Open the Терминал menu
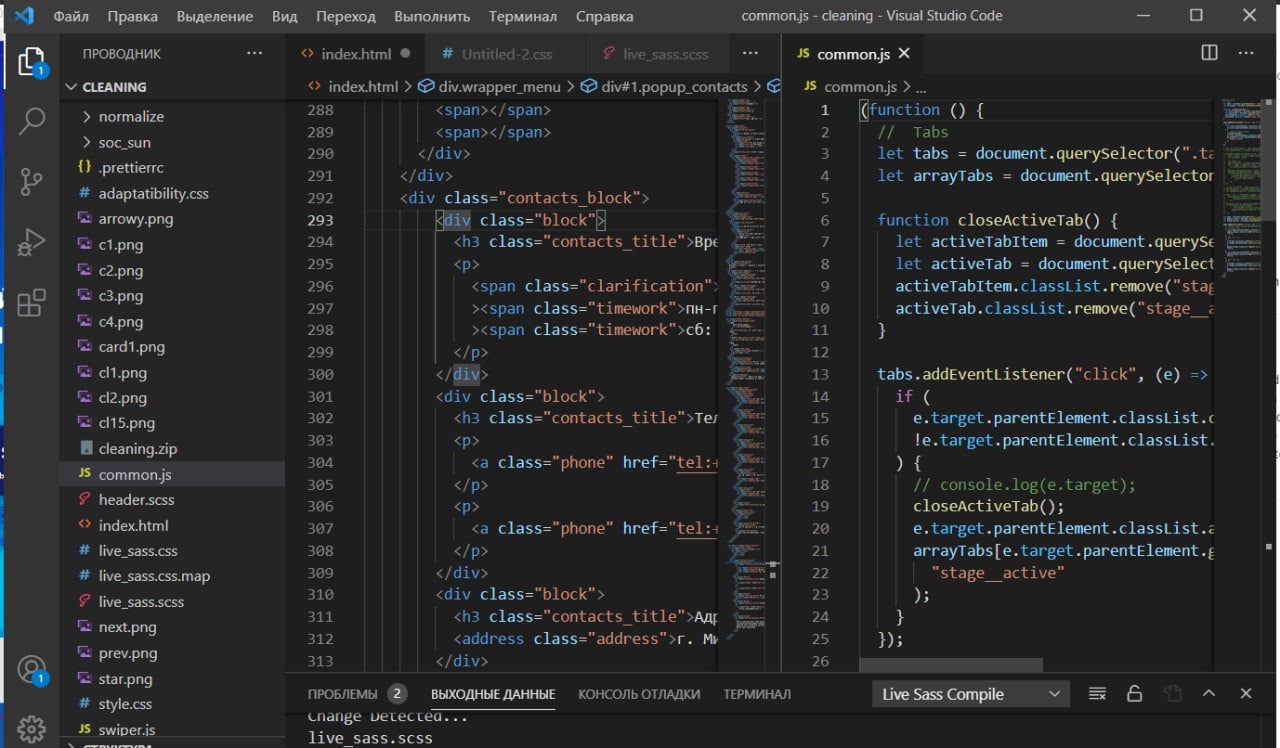Screen dimensions: 1280x748 523,16
